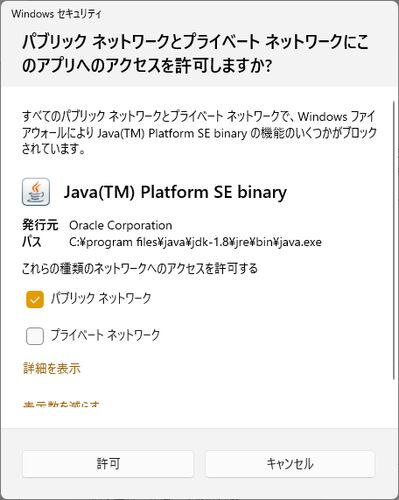The image size is (399, 500).
Task: Click the partially hidden 表示数を減らす link
Action: pyautogui.click(x=61, y=405)
